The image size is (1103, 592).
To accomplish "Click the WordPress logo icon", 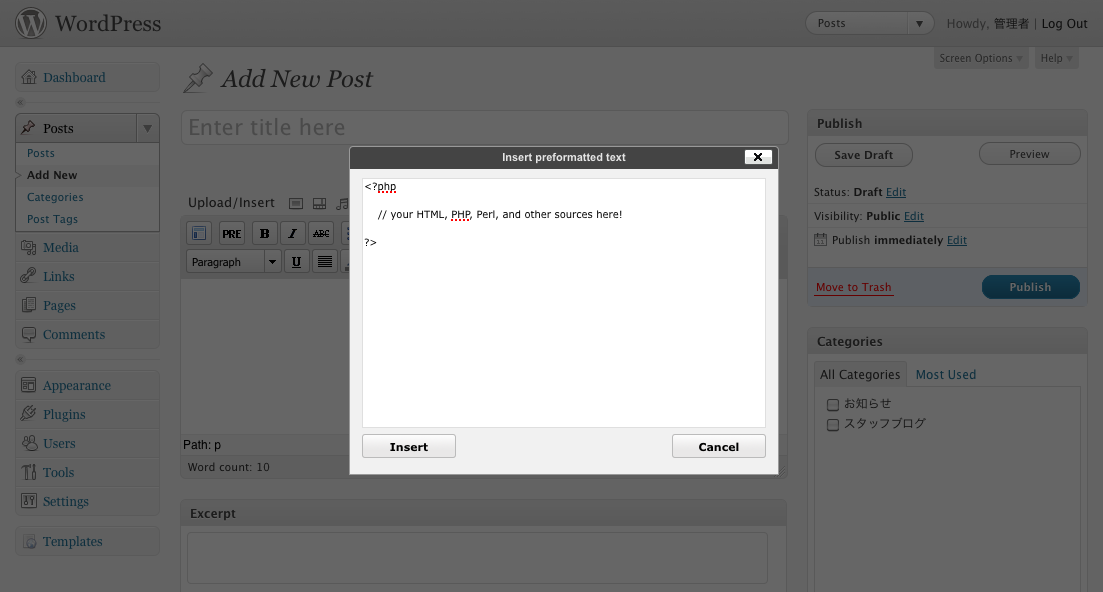I will 31,23.
